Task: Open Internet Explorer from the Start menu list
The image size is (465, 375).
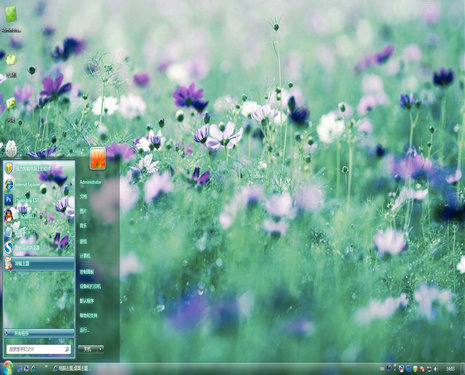Action: tap(39, 184)
